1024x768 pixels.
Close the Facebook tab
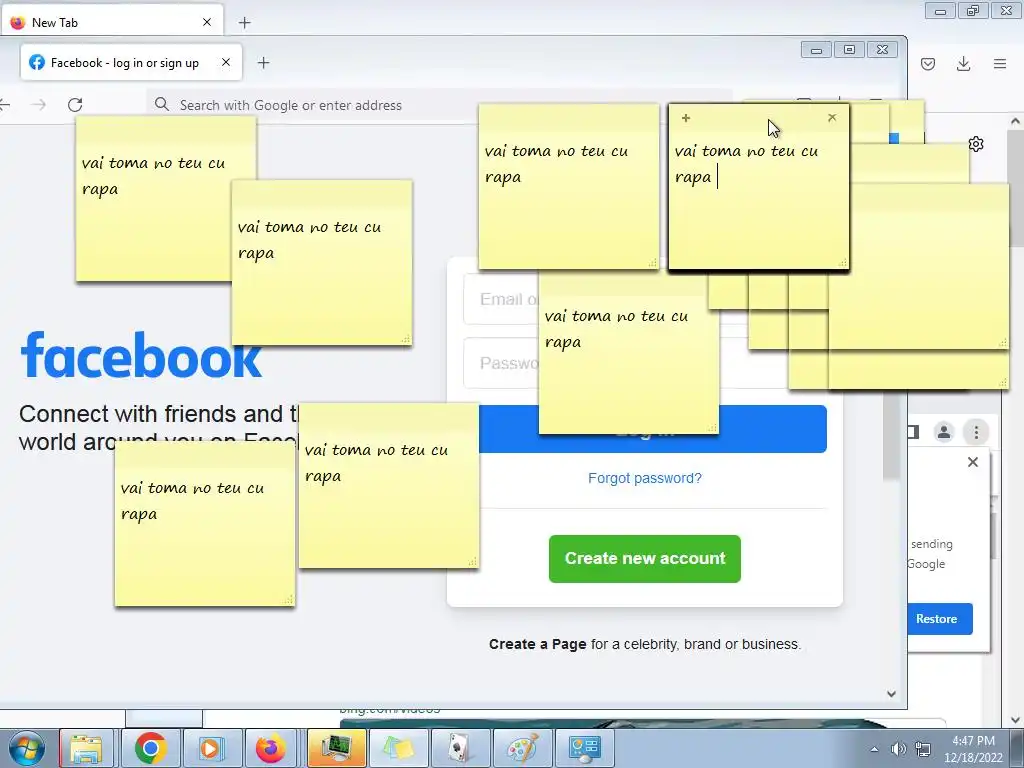[226, 62]
